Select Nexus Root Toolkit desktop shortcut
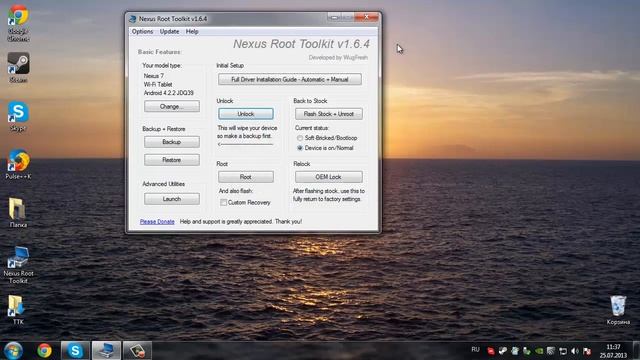The width and height of the screenshot is (640, 360). (x=18, y=265)
